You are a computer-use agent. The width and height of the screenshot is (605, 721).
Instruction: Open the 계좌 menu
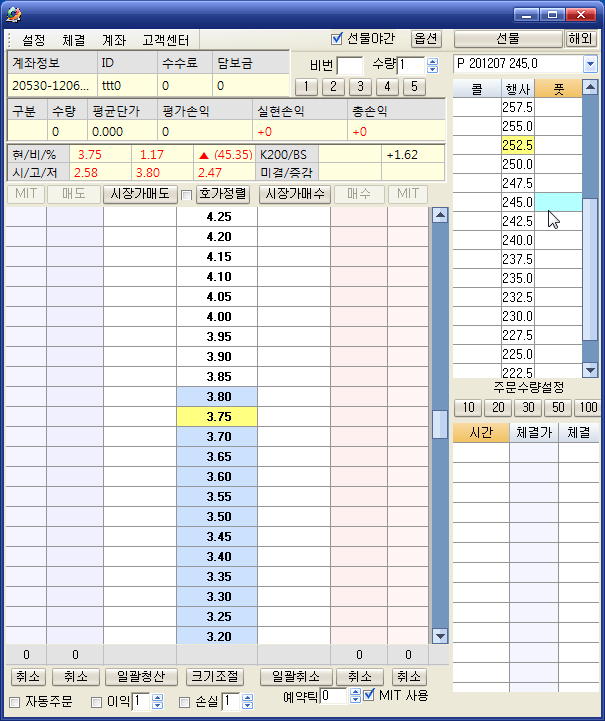pyautogui.click(x=114, y=40)
